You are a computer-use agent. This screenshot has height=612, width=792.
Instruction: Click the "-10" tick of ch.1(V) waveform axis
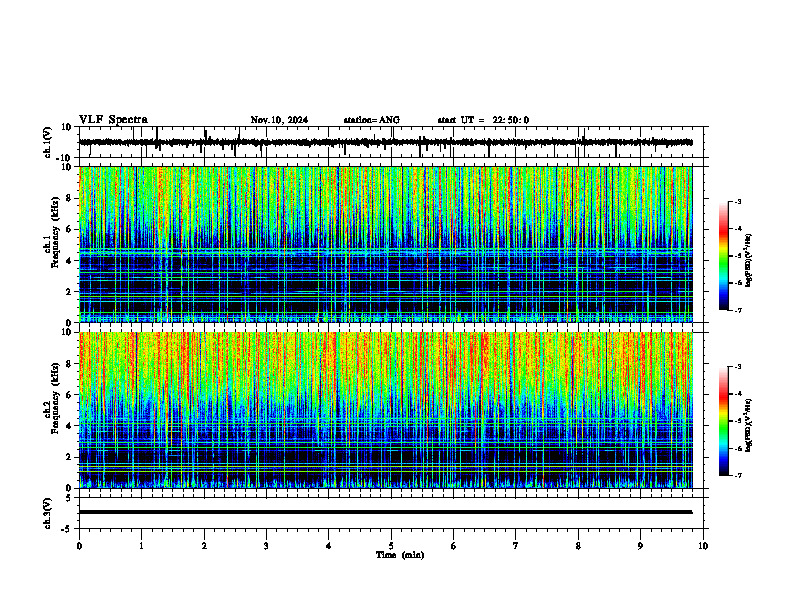point(64,158)
